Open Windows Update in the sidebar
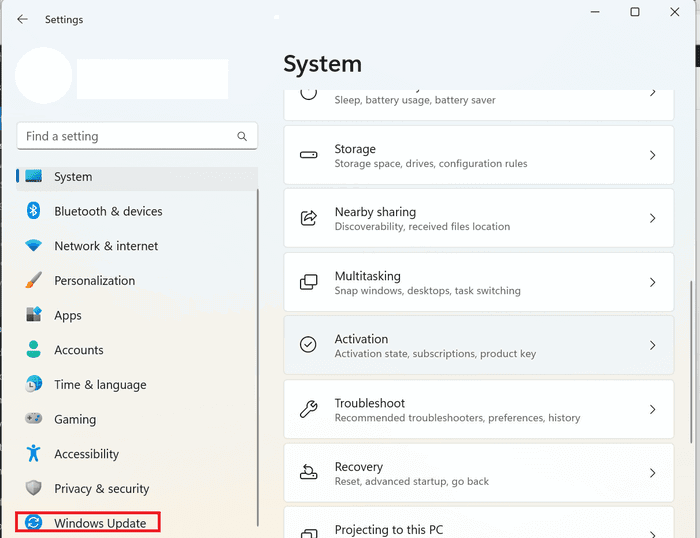The image size is (700, 538). [x=88, y=522]
